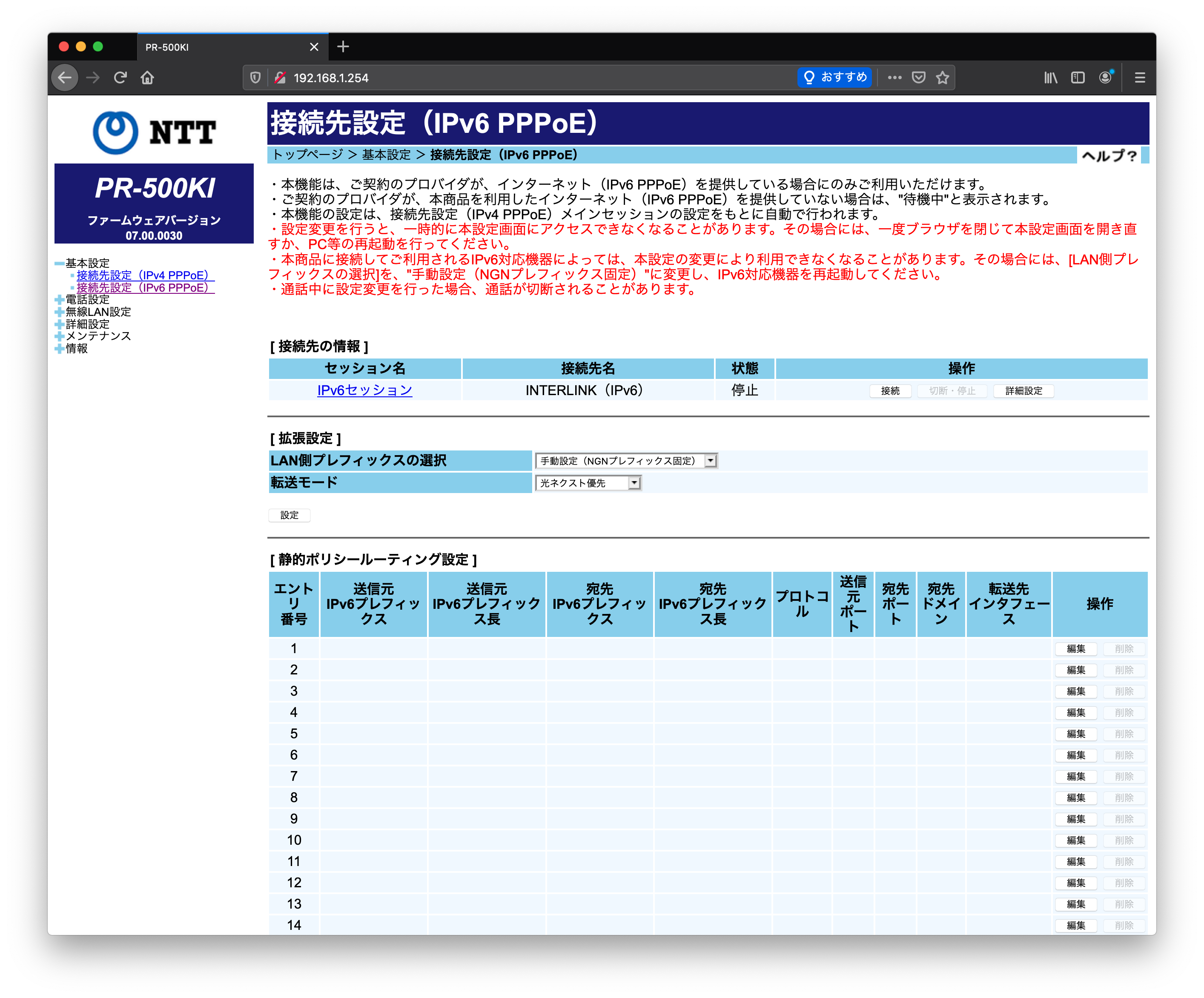The width and height of the screenshot is (1204, 998).
Task: Bookmark this page with star icon
Action: [943, 77]
